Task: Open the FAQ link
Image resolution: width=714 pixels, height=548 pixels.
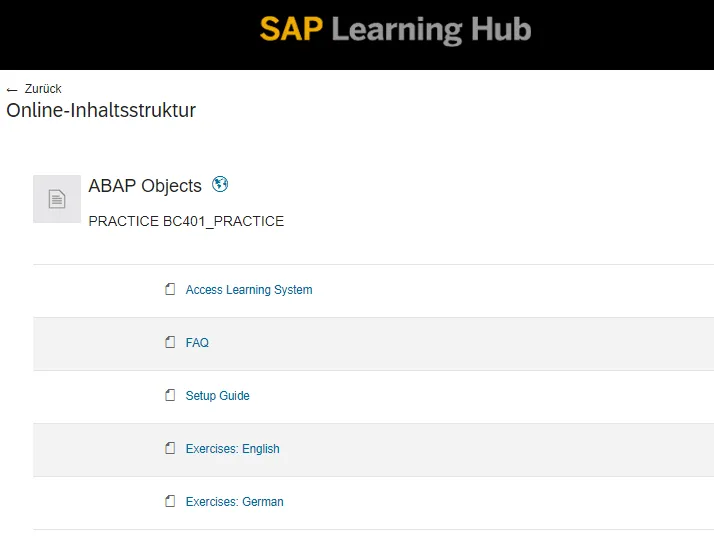Action: coord(197,343)
